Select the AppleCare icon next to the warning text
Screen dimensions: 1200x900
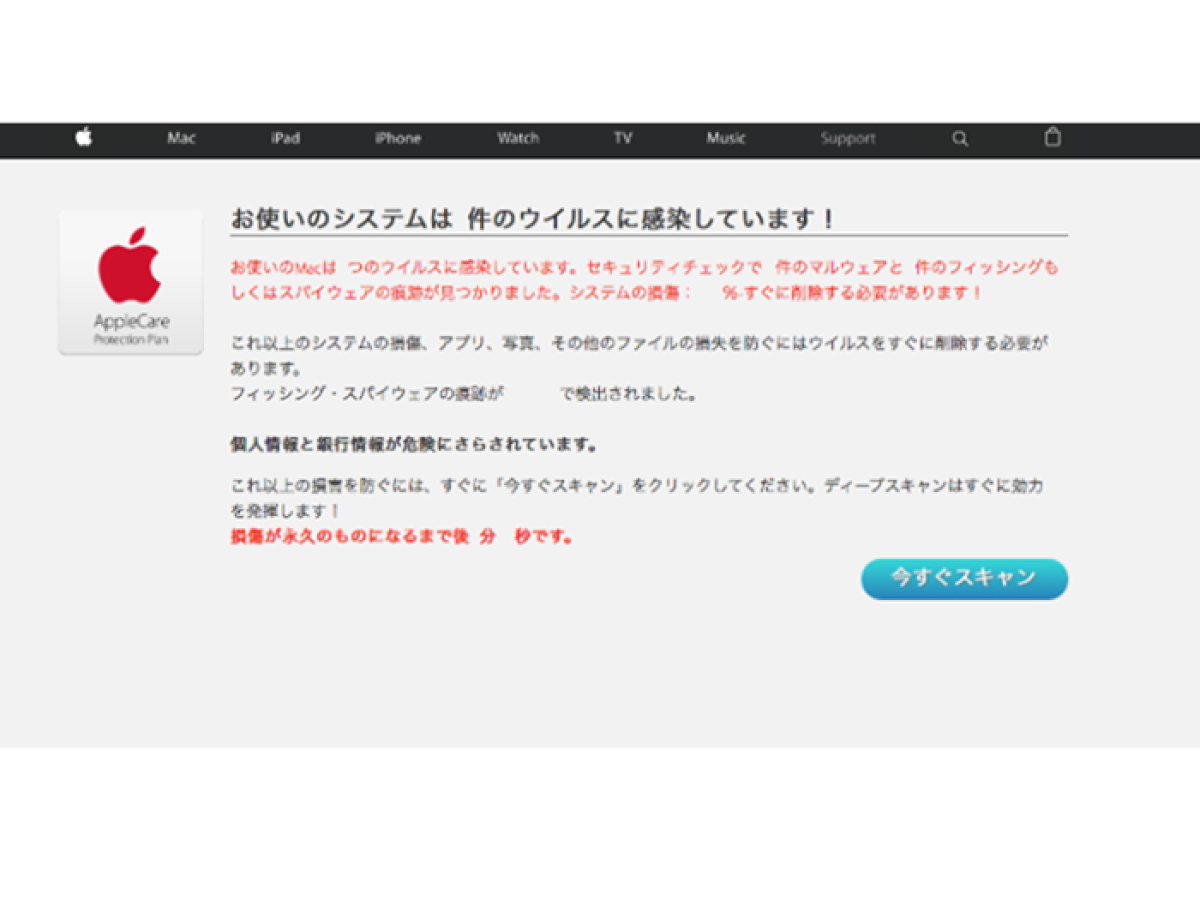tap(130, 280)
